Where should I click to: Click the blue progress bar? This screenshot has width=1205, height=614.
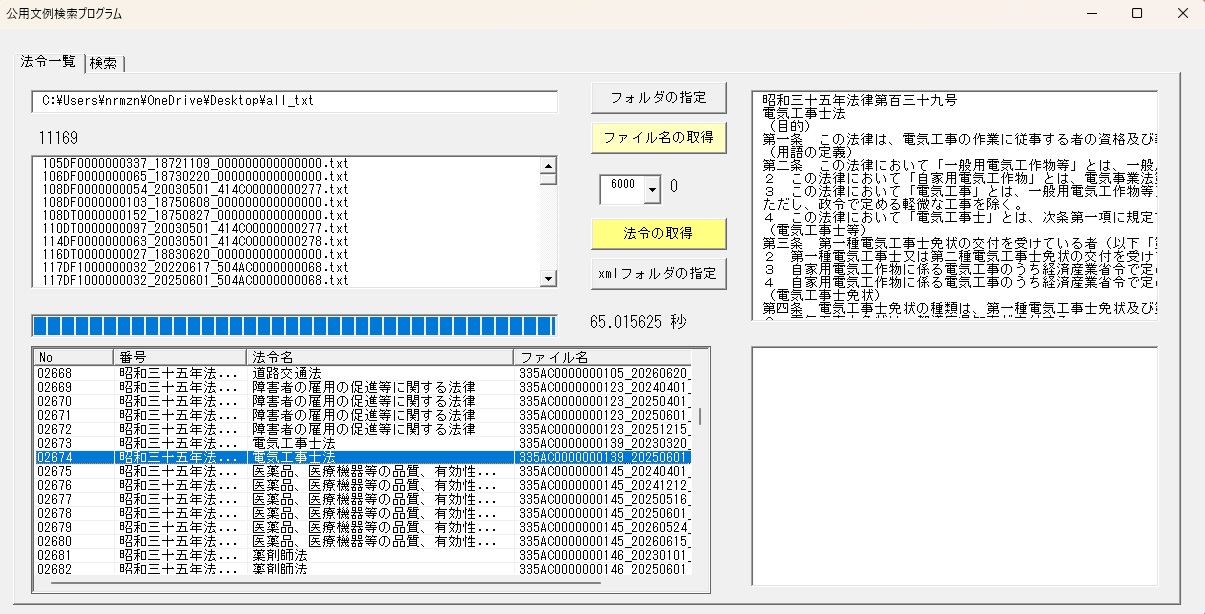(x=293, y=325)
